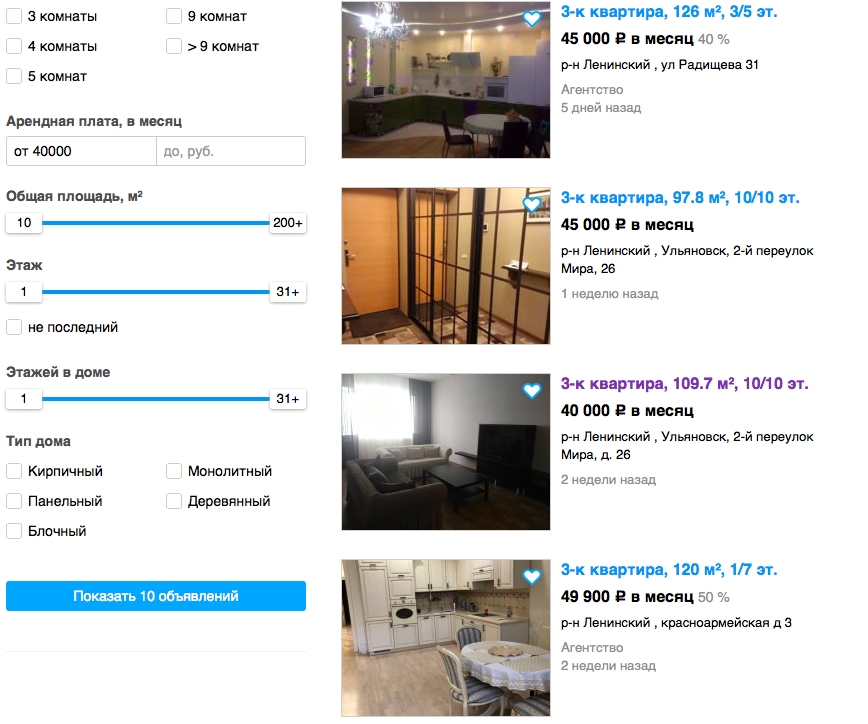Toggle the 'Блочный' checkbox

(14, 531)
